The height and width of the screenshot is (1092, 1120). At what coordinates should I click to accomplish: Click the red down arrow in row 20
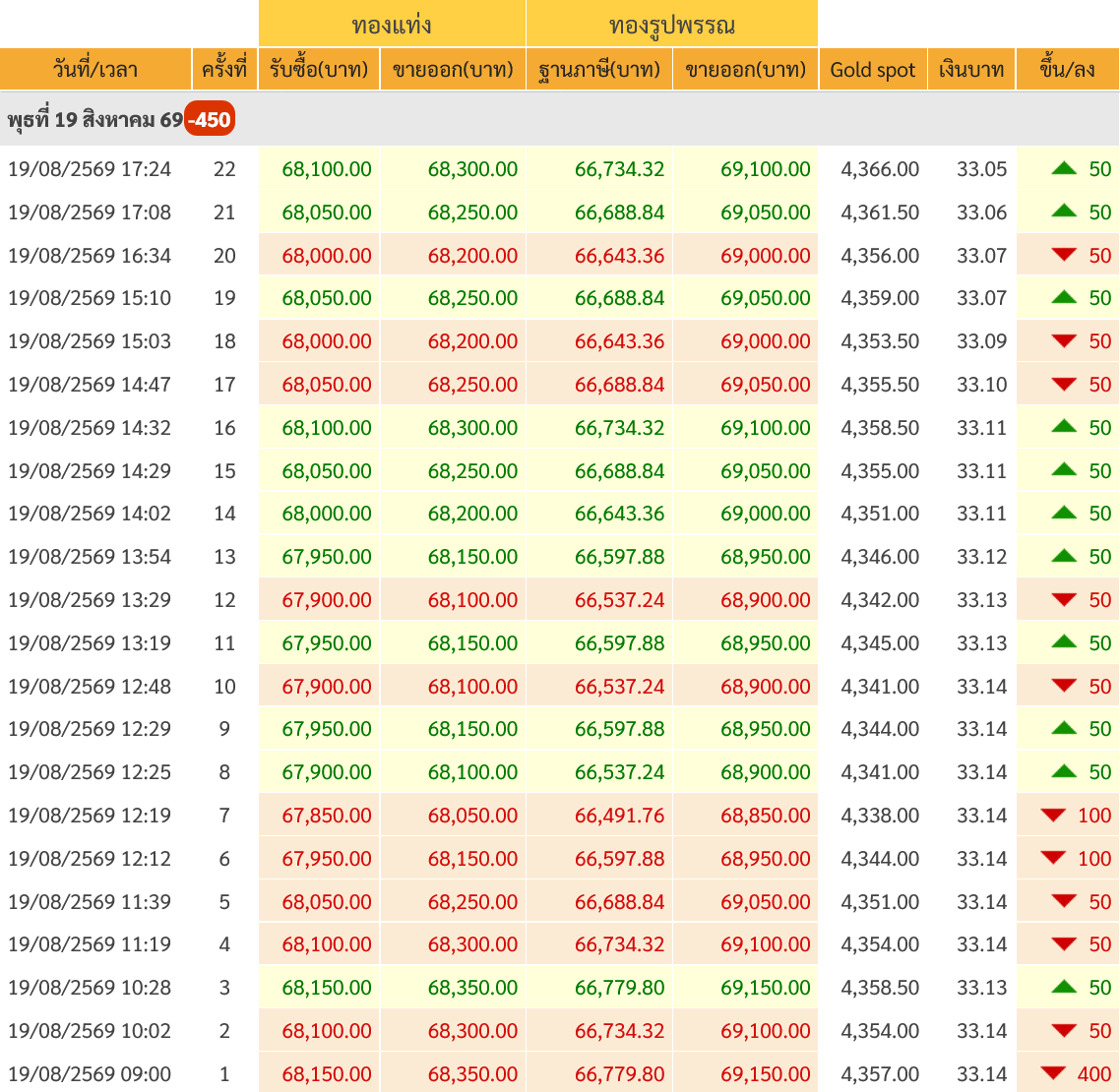click(x=1064, y=255)
